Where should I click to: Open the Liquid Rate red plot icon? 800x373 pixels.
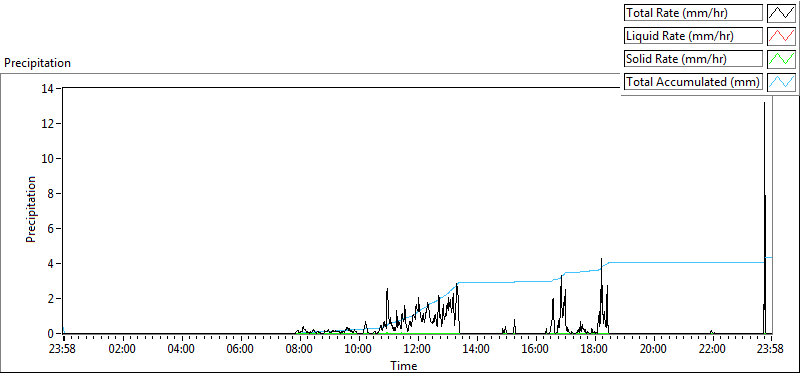click(782, 36)
